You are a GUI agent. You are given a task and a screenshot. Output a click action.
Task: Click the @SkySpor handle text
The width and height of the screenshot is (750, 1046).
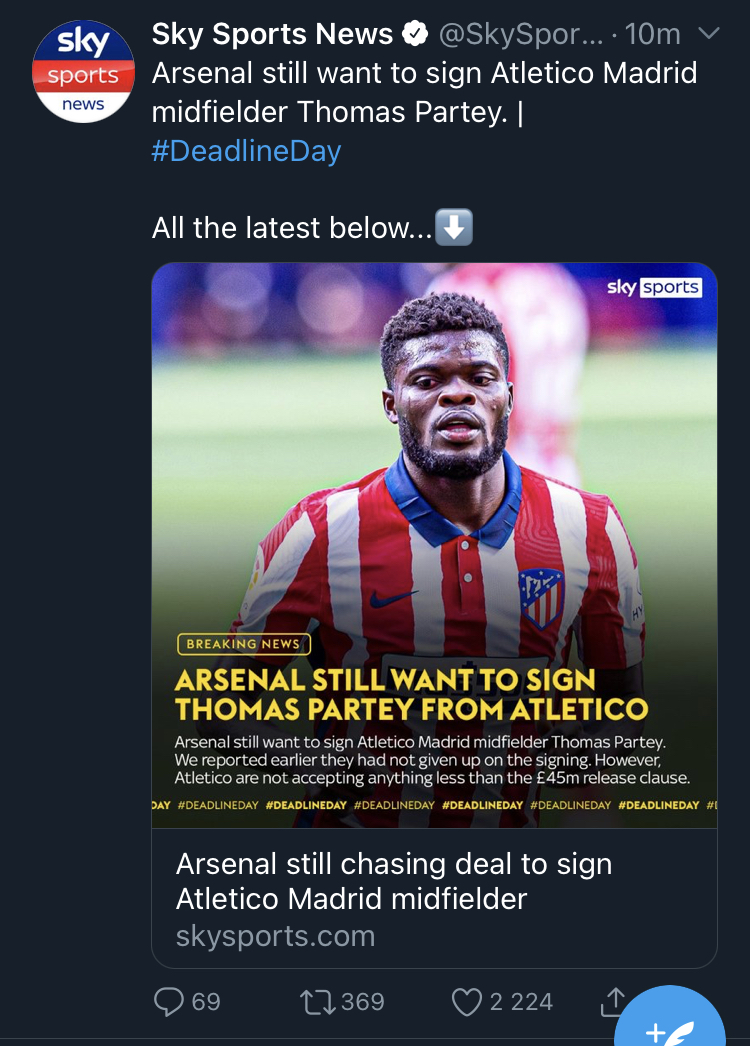click(x=522, y=35)
